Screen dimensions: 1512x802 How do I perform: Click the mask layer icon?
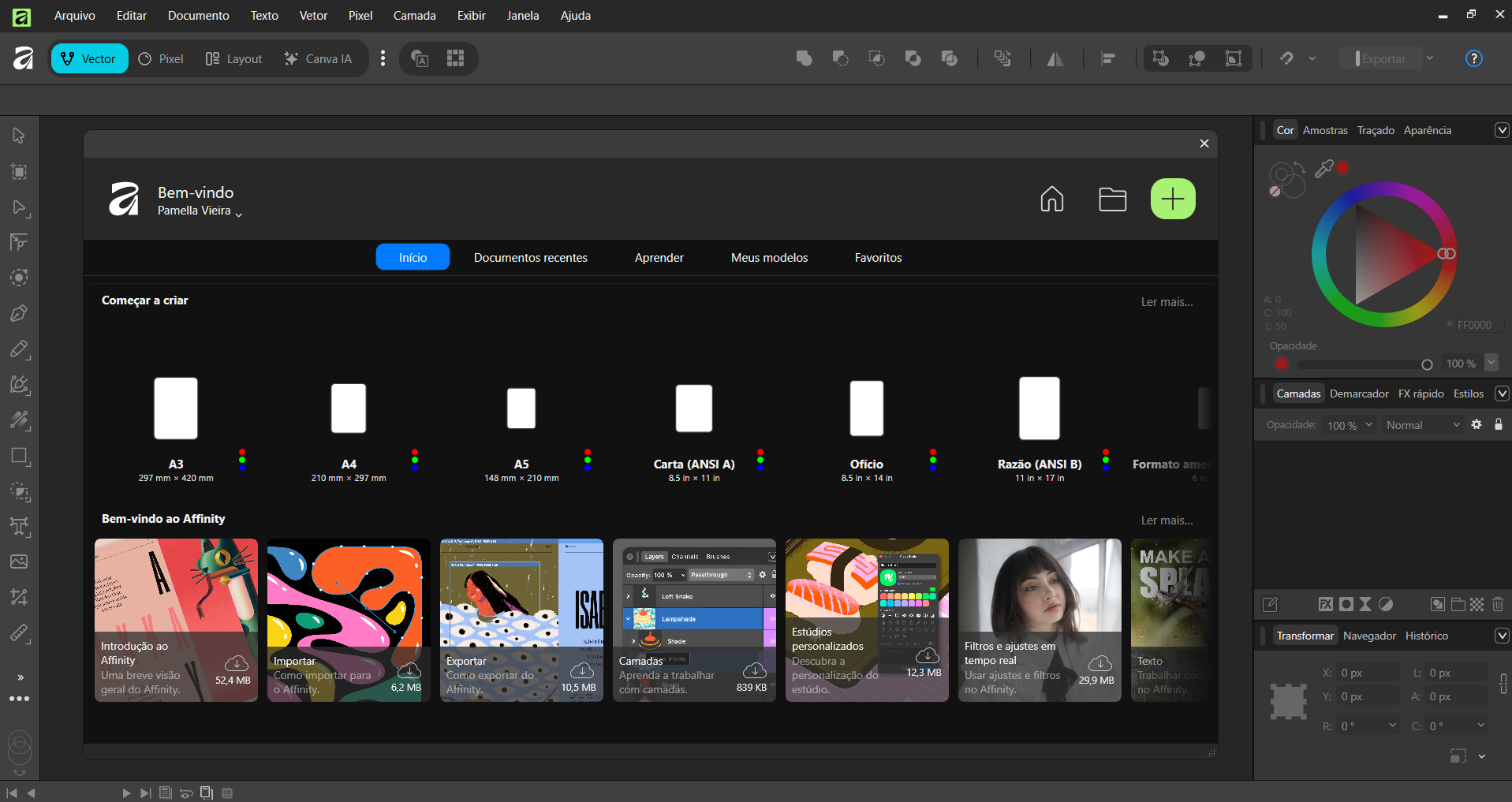coord(1346,604)
